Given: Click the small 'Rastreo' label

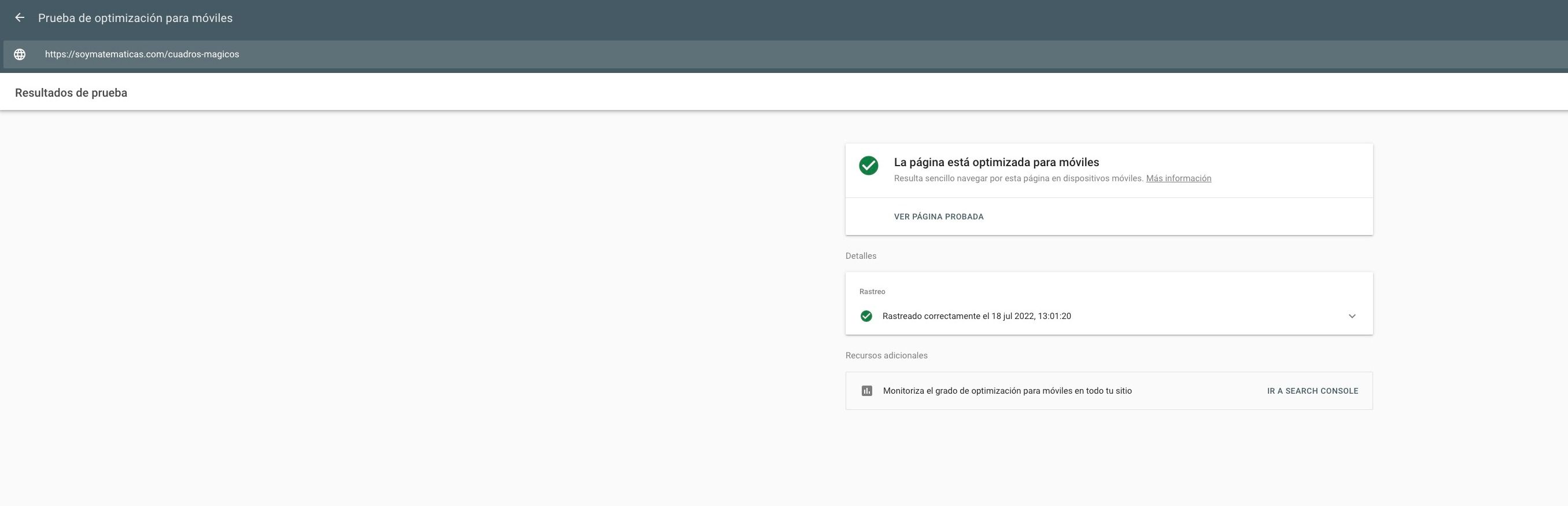Looking at the screenshot, I should [x=872, y=291].
